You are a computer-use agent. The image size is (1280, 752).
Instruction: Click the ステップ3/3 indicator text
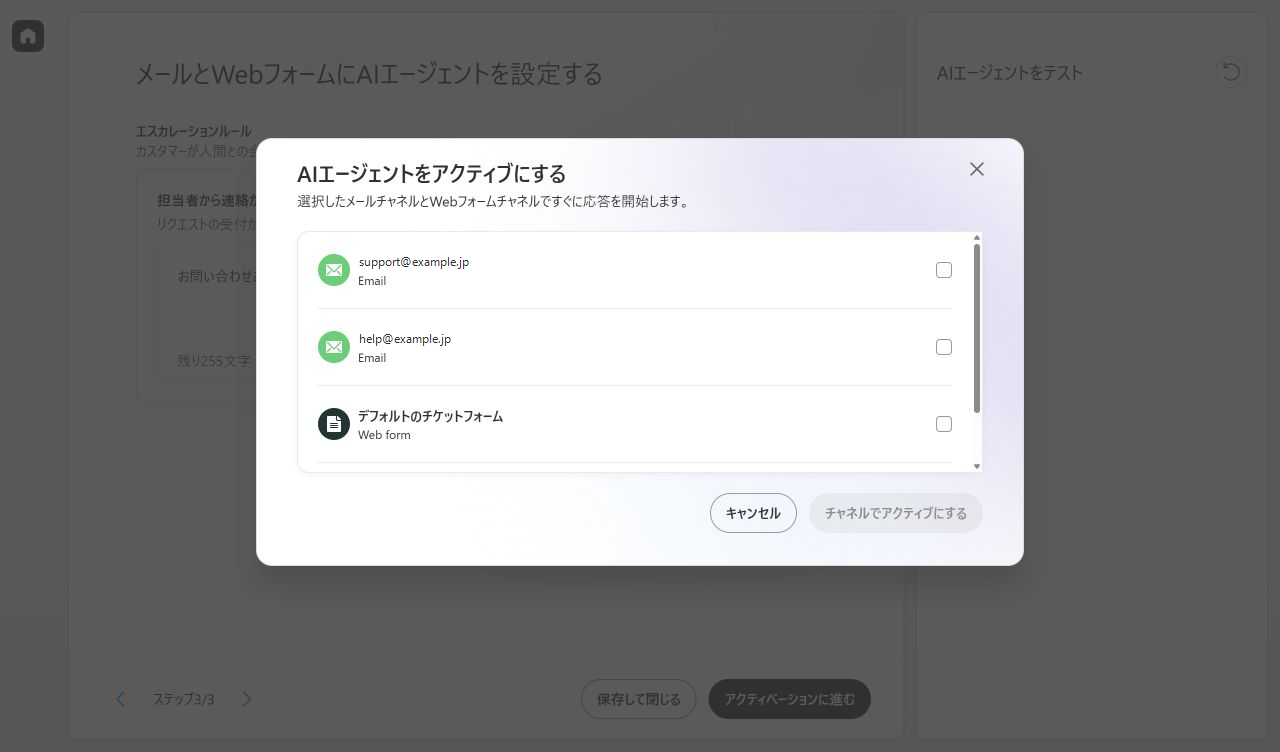(183, 699)
